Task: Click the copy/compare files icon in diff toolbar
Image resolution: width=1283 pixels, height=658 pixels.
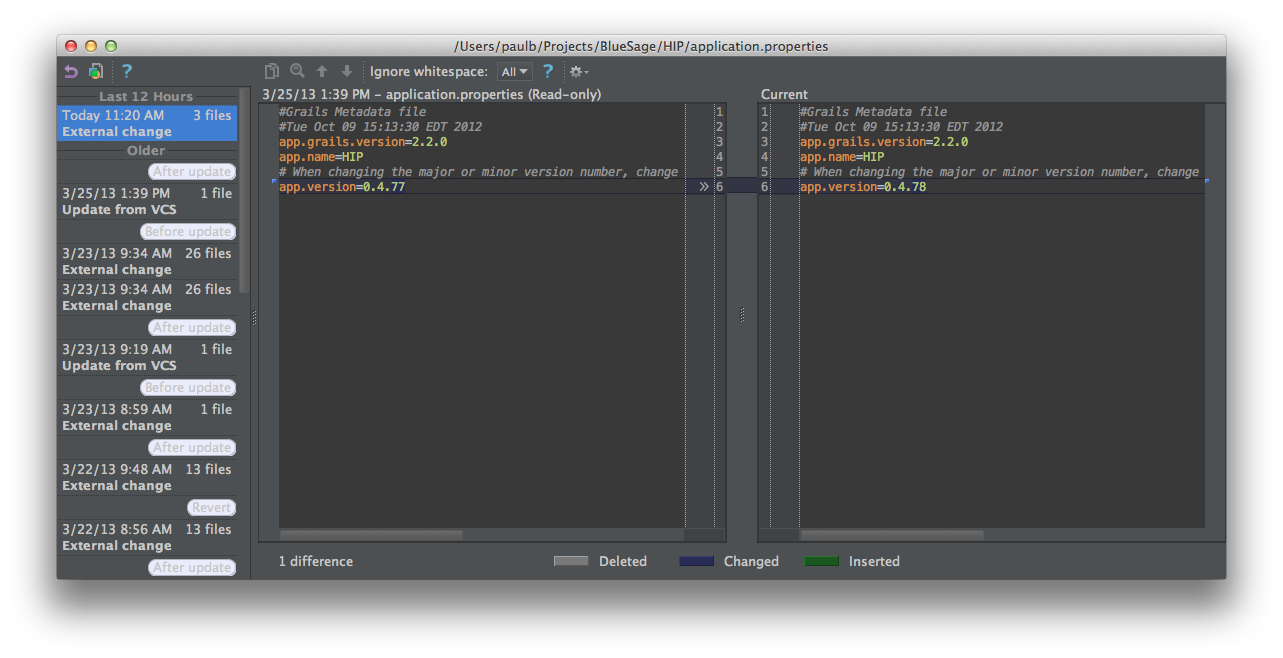Action: coord(272,71)
